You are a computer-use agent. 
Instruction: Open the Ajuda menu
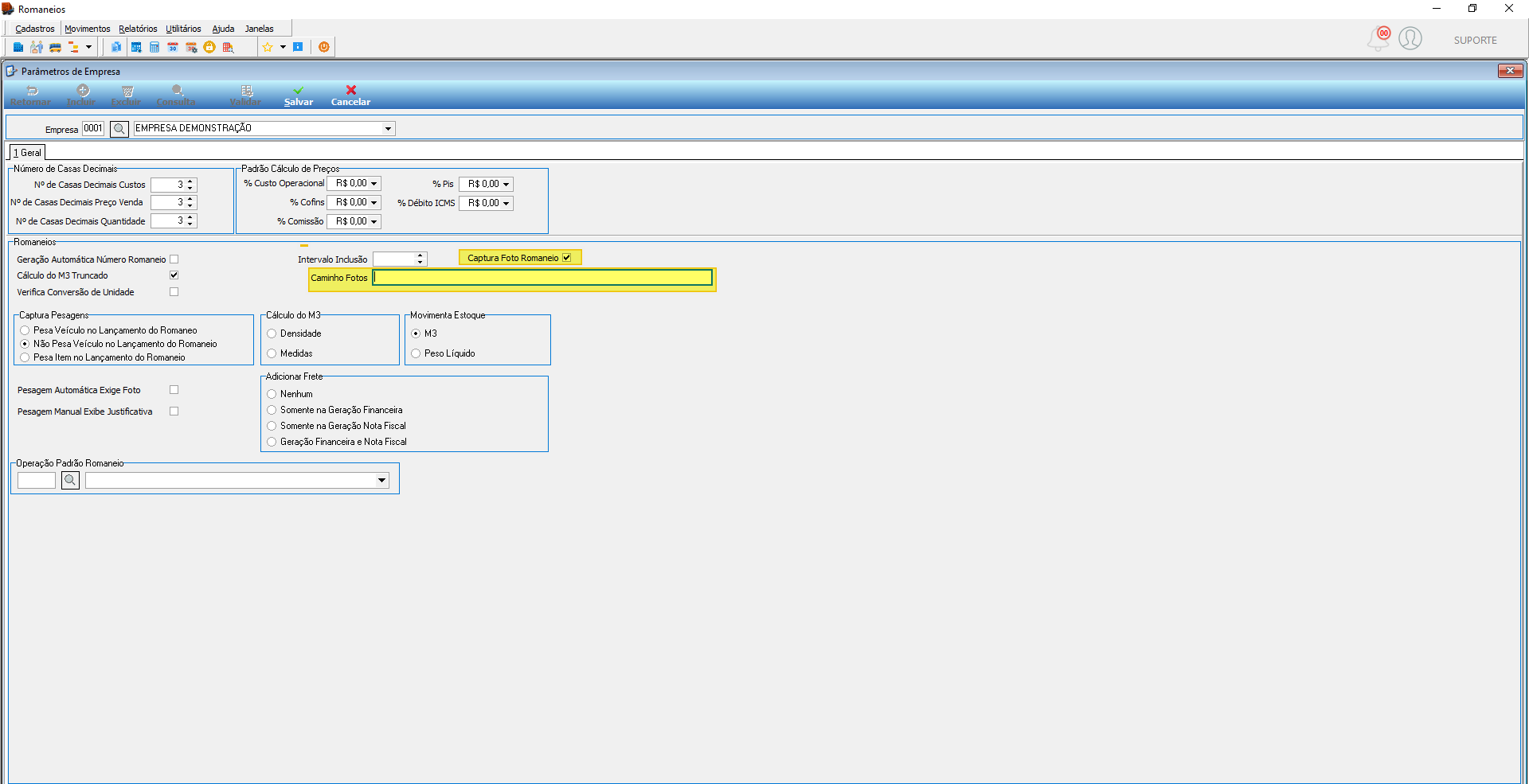[x=223, y=29]
